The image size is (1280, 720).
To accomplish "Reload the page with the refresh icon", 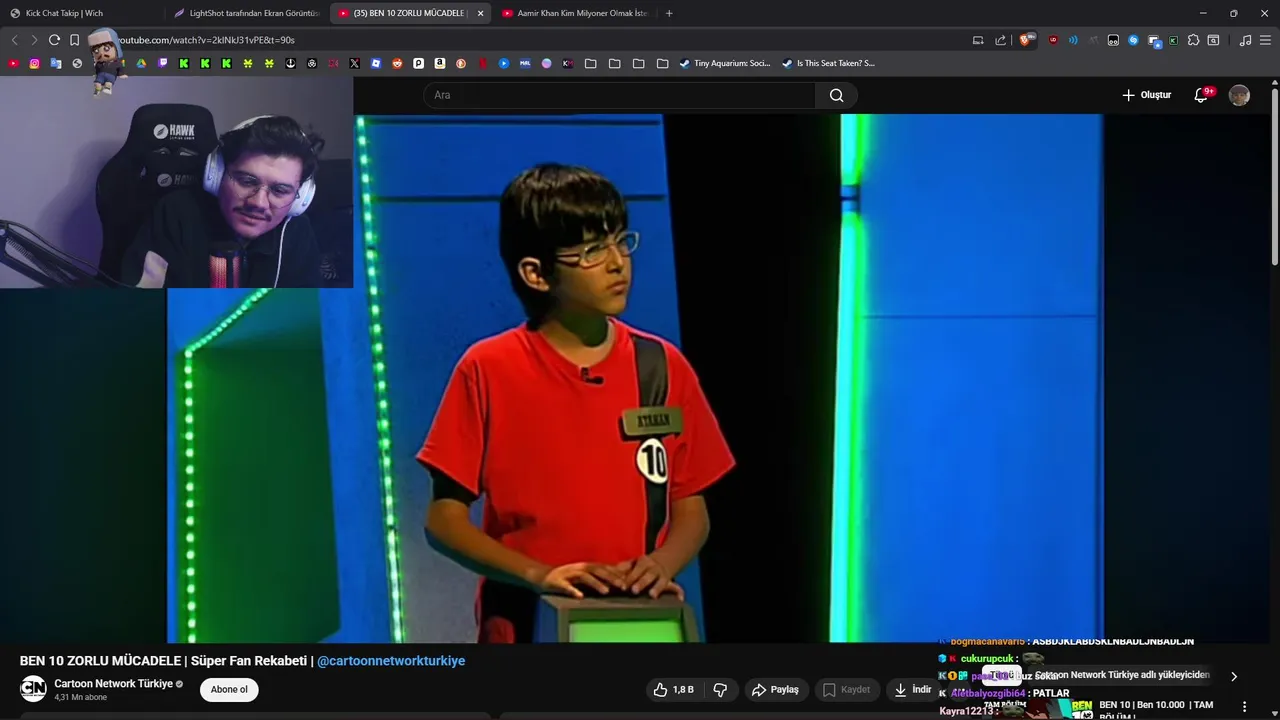I will coord(54,40).
